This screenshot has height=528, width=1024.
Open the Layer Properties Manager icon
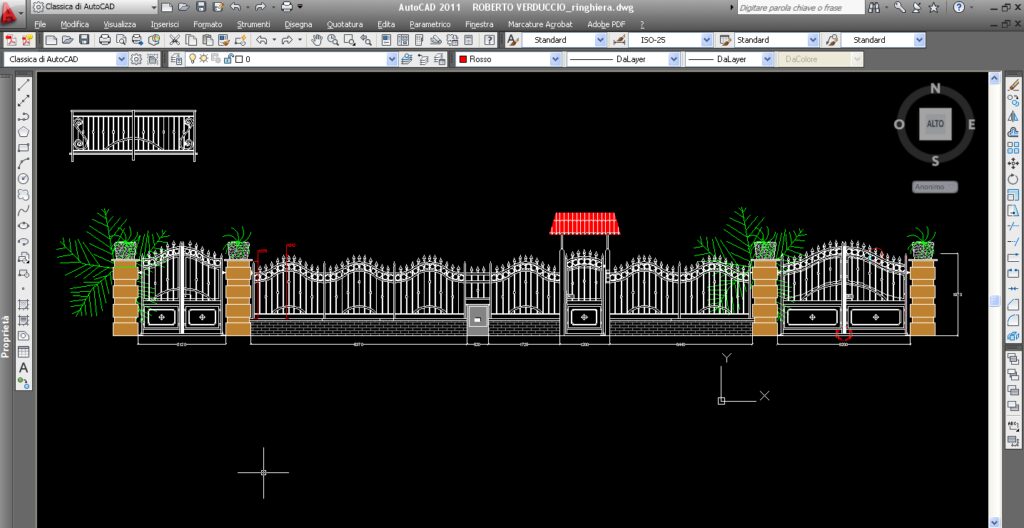[x=176, y=59]
